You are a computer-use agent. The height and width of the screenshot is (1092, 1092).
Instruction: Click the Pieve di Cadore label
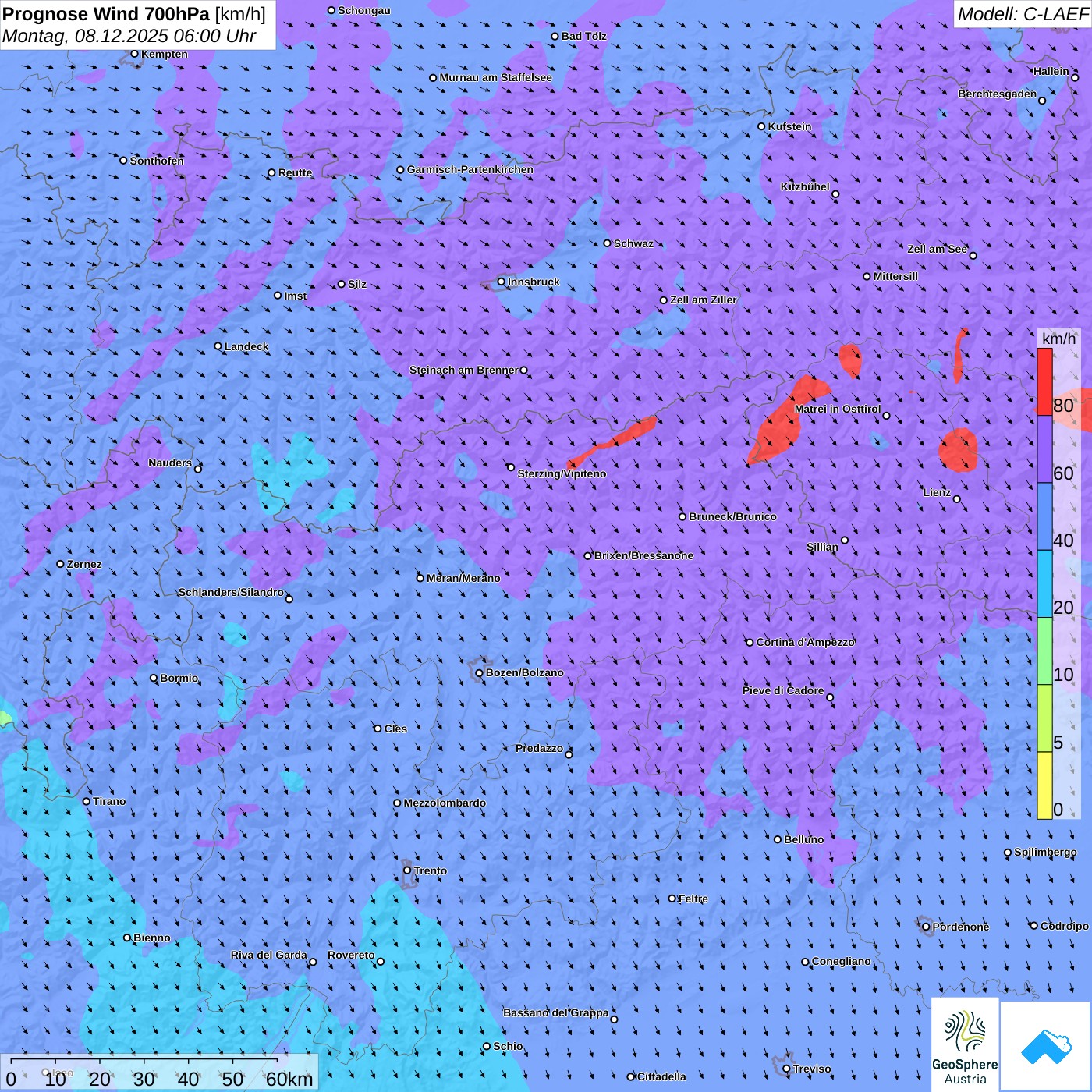pyautogui.click(x=783, y=690)
